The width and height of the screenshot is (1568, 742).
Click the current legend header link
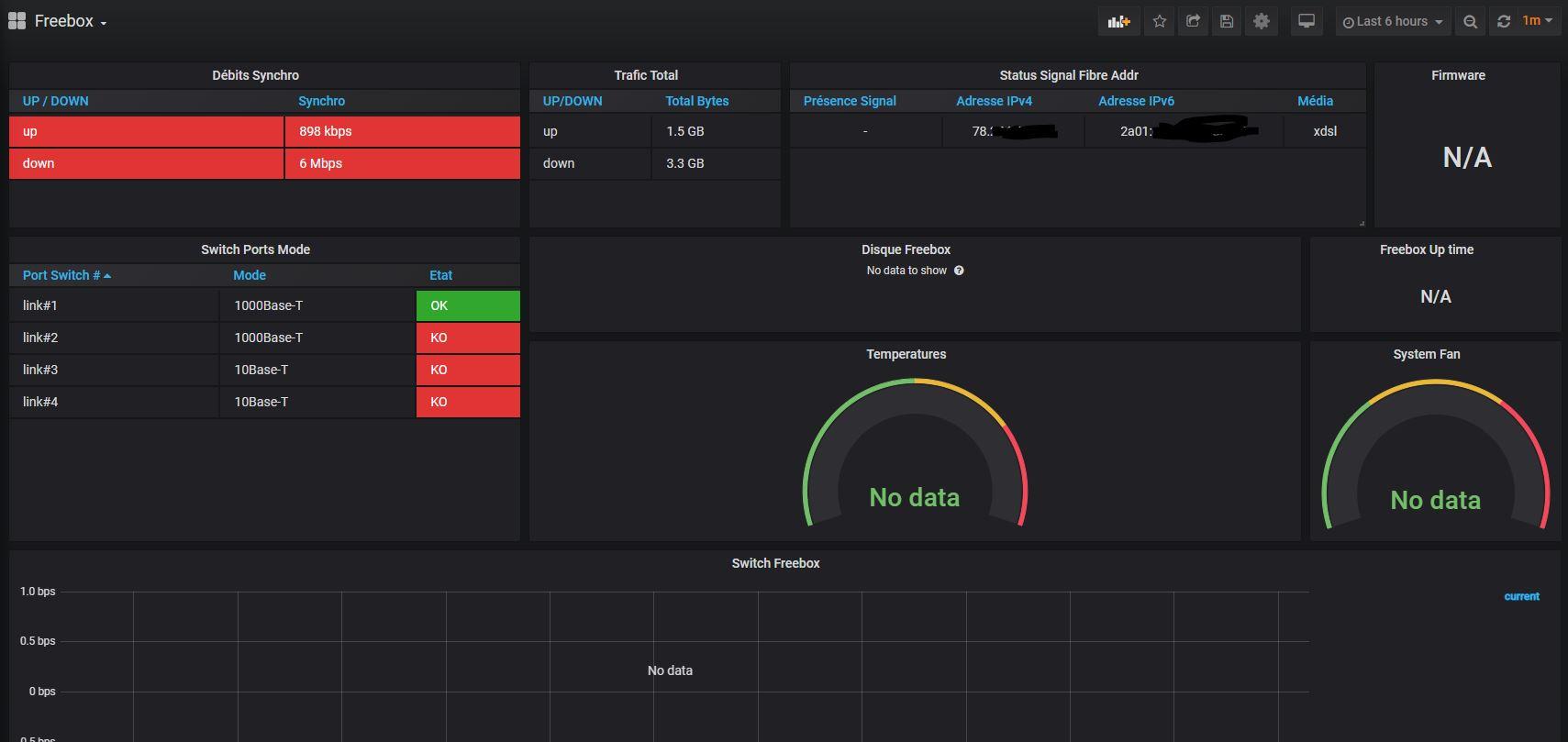[x=1521, y=596]
